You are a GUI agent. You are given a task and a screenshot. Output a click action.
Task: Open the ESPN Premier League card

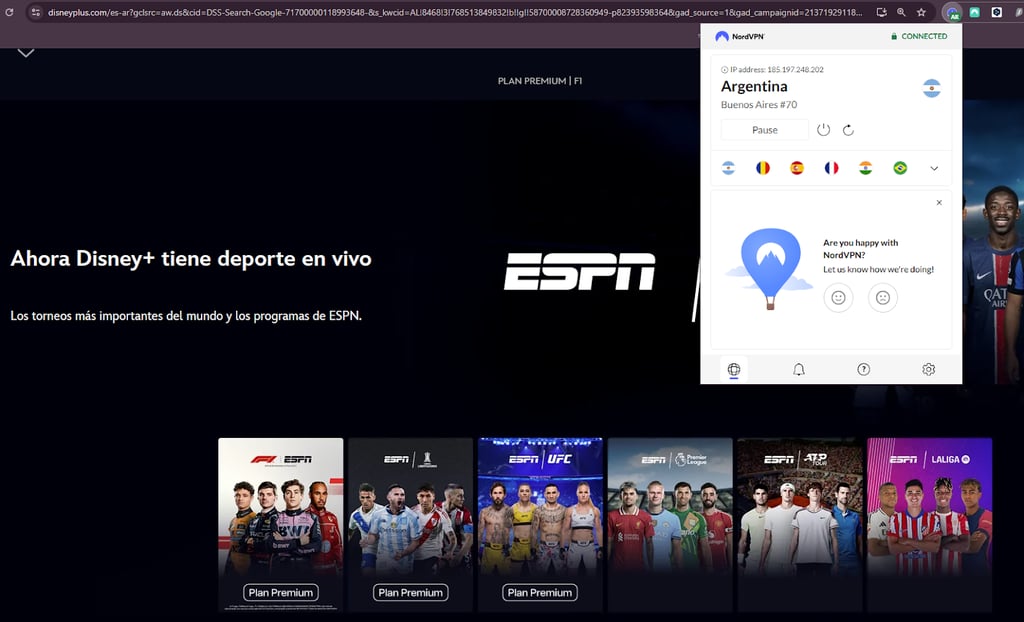click(670, 525)
